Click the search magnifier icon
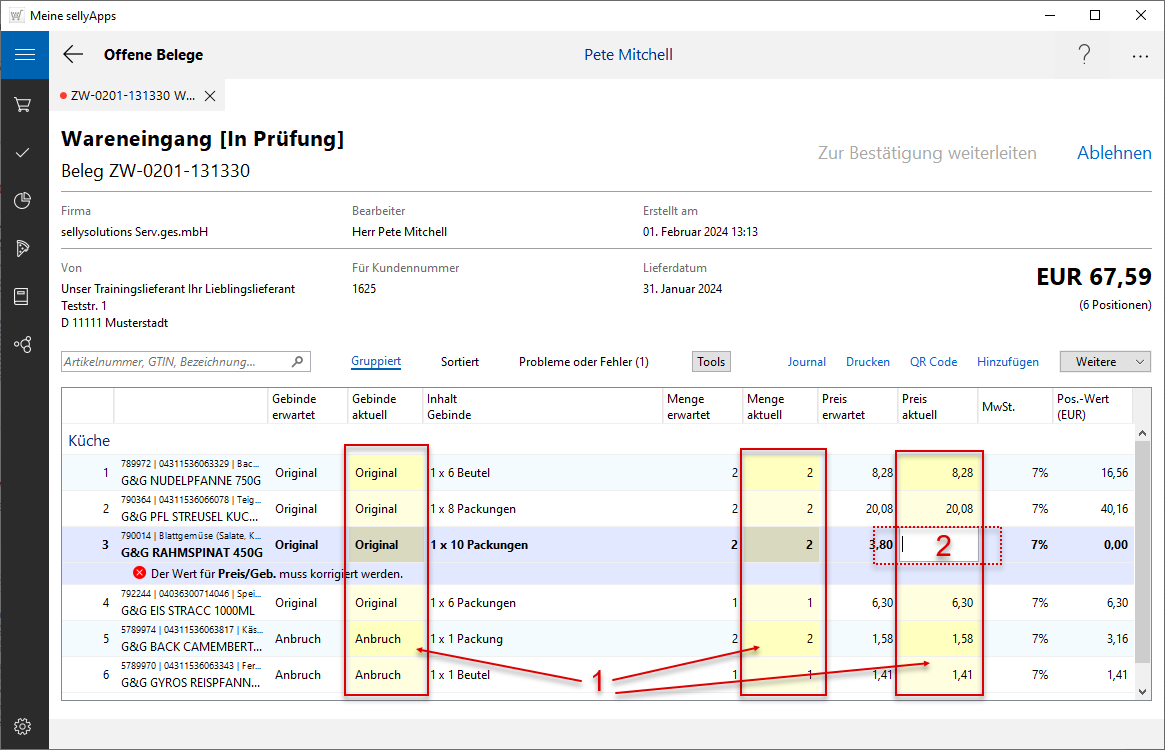Viewport: 1165px width, 750px height. 297,362
